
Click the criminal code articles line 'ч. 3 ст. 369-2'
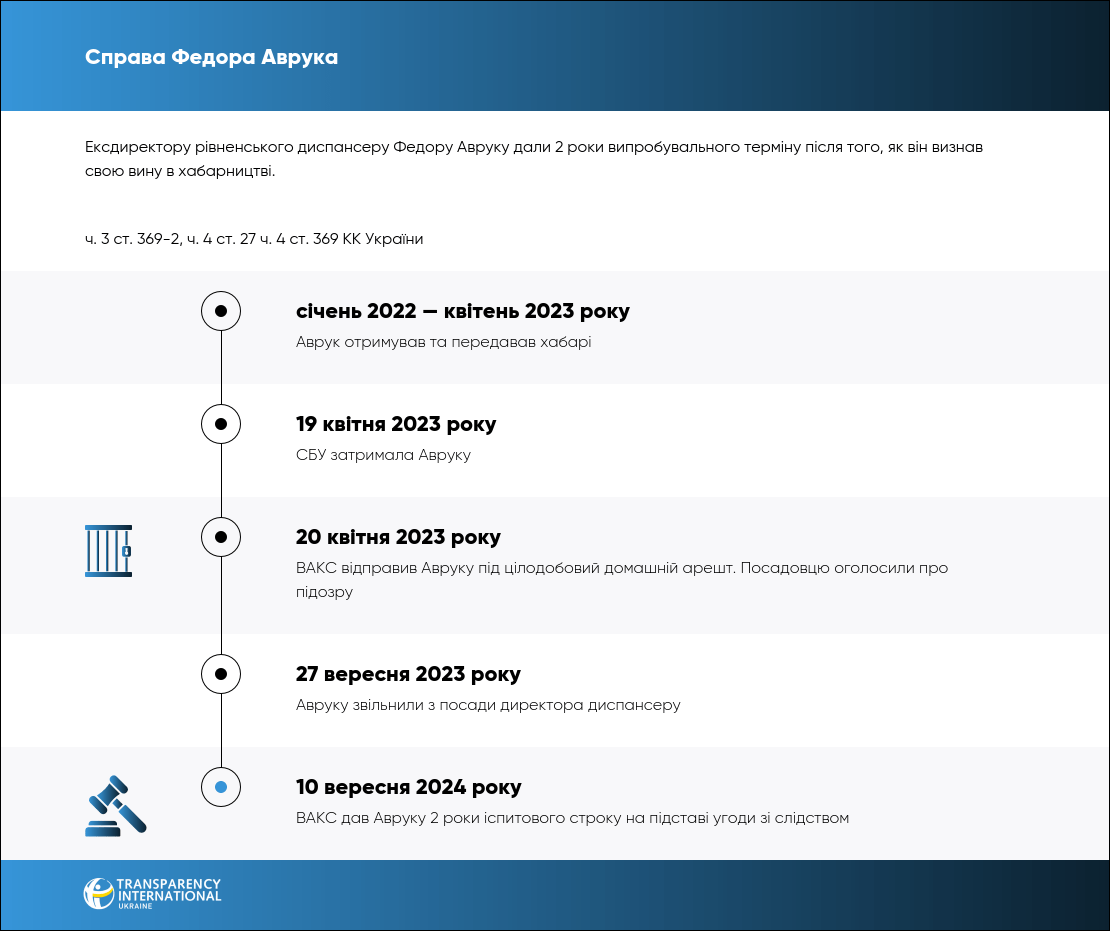254,239
